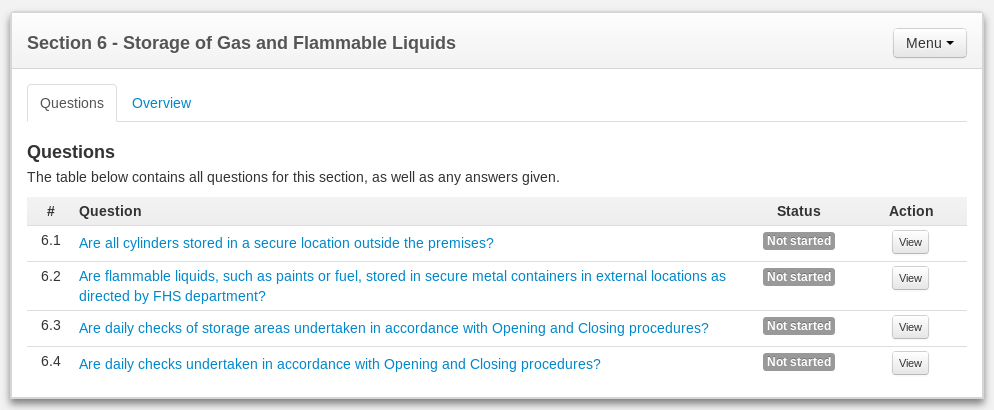Click View button for question 6.2

[x=910, y=278]
